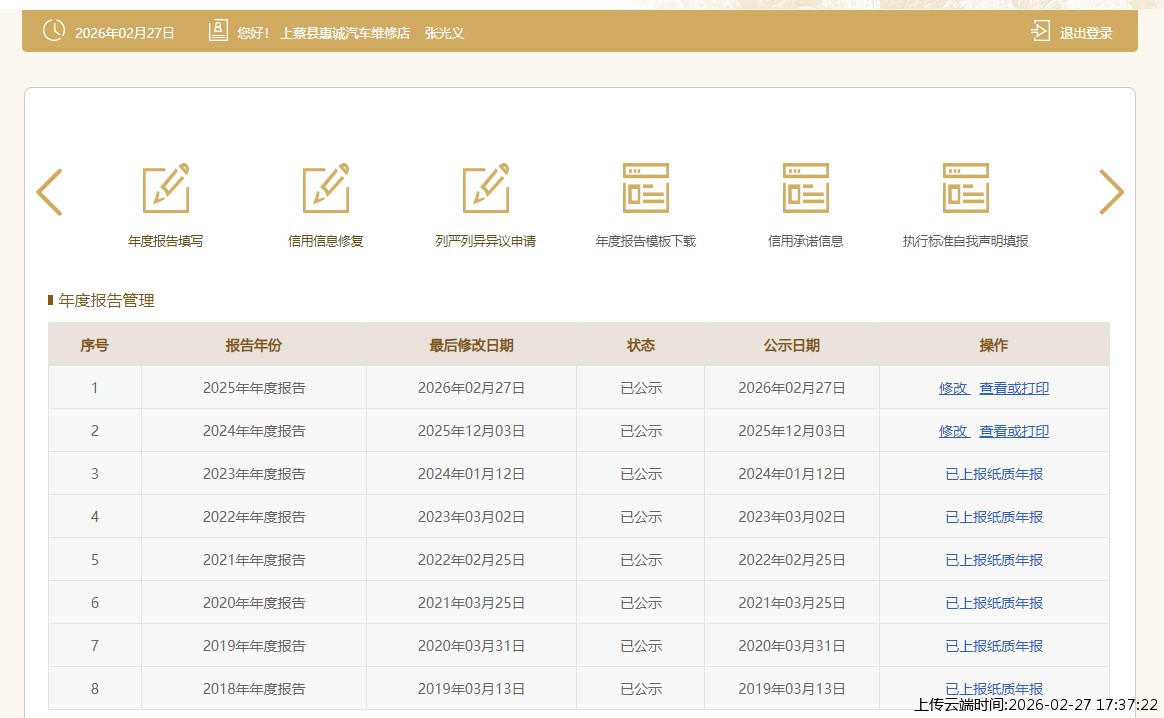The image size is (1164, 718).
Task: Click the user profile icon beside 您好
Action: click(x=218, y=32)
